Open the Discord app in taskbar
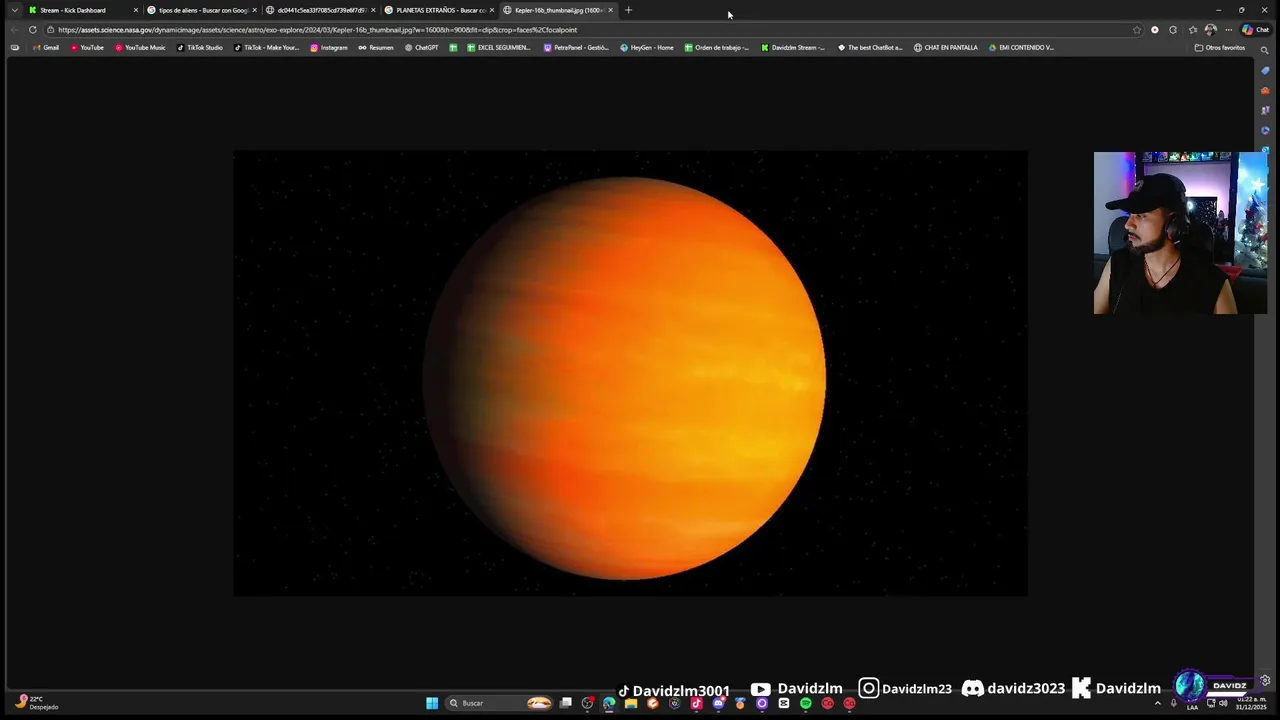 coord(718,703)
